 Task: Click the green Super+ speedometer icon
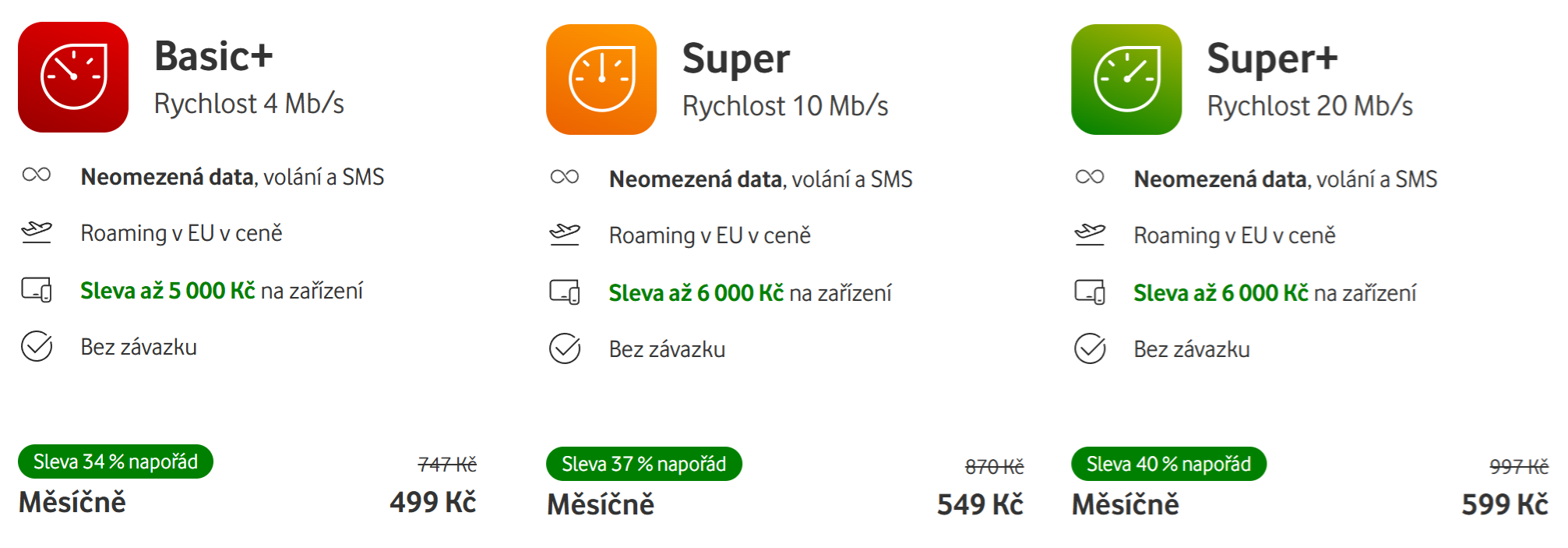pyautogui.click(x=1126, y=80)
